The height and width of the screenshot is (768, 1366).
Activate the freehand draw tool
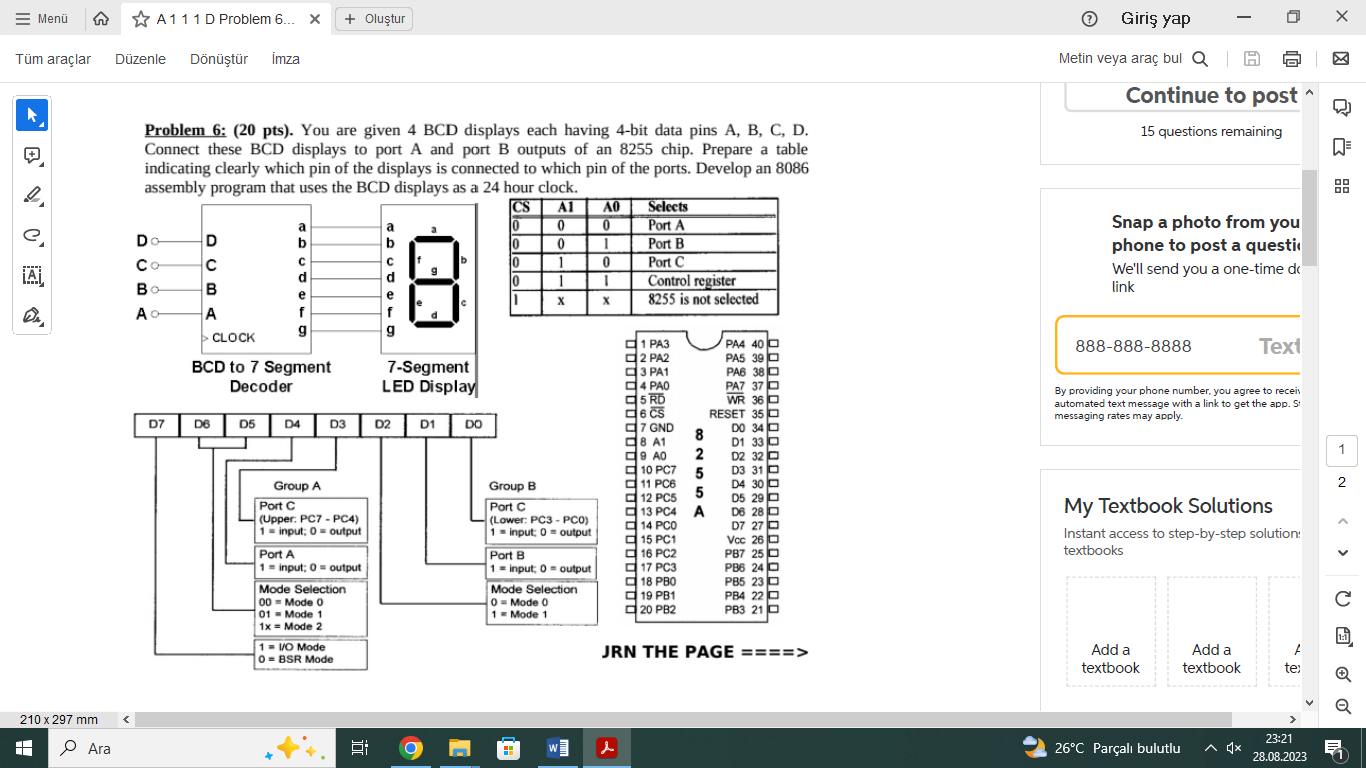click(32, 236)
